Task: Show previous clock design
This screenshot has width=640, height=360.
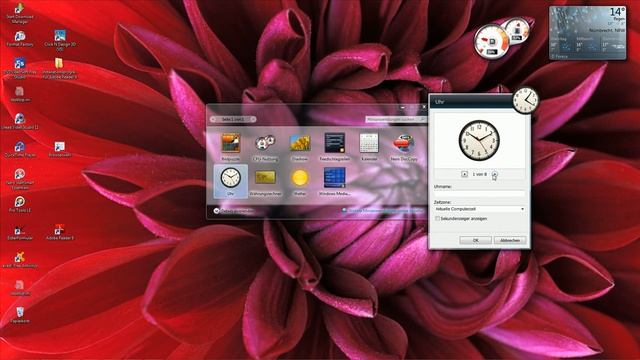Action: click(x=464, y=174)
